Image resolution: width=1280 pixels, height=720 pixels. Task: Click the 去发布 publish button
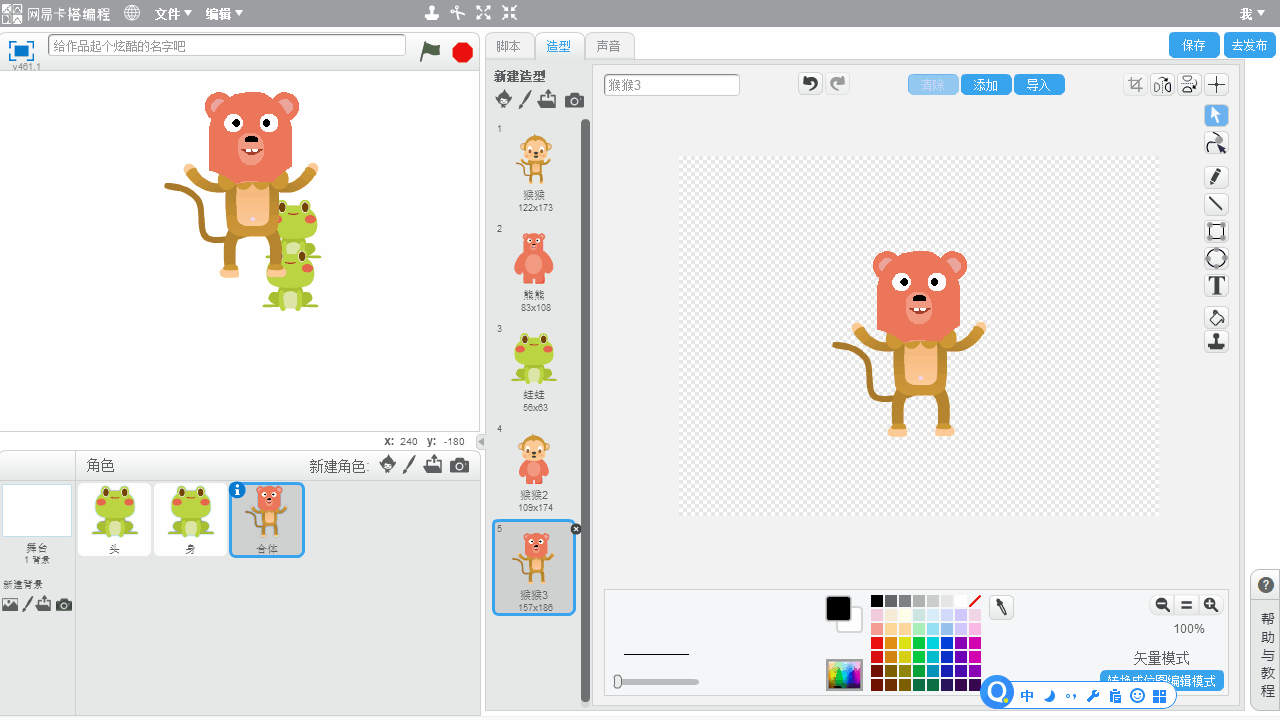click(1249, 45)
